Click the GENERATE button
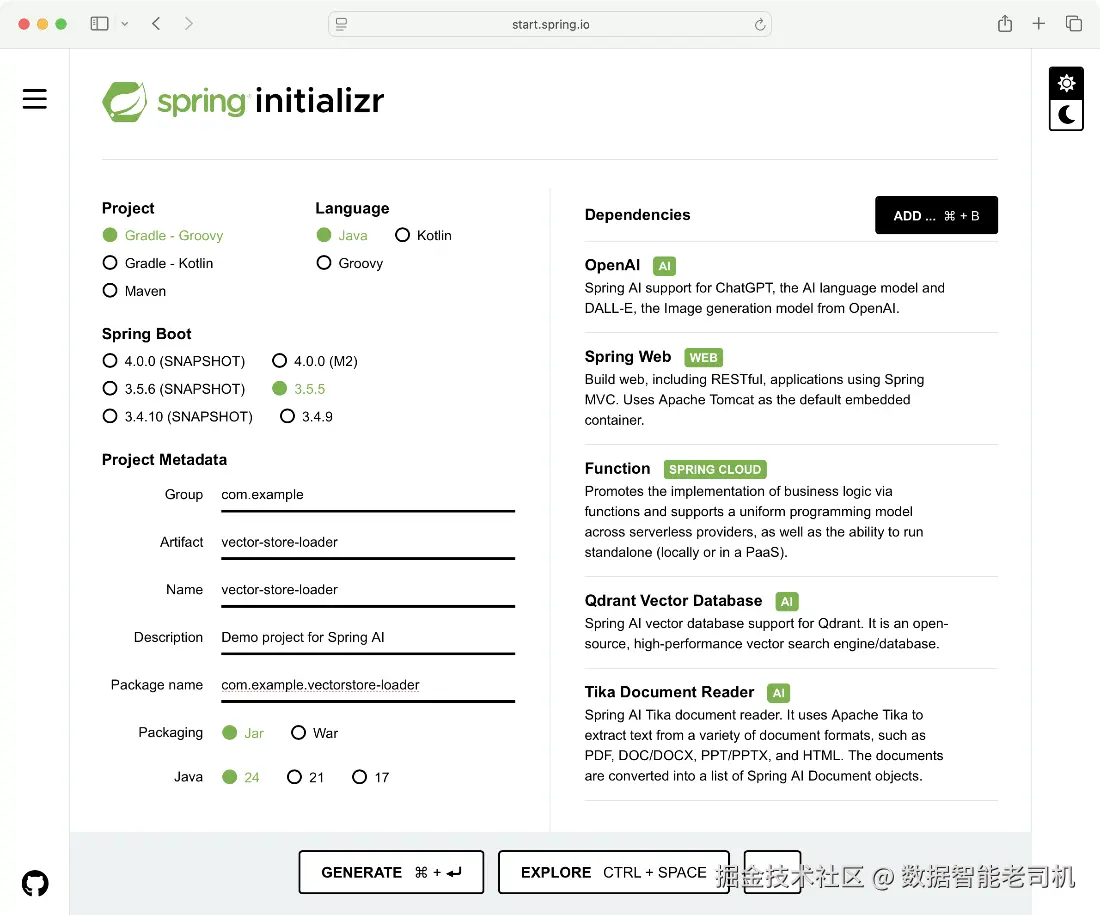Image resolution: width=1100 pixels, height=915 pixels. 391,872
